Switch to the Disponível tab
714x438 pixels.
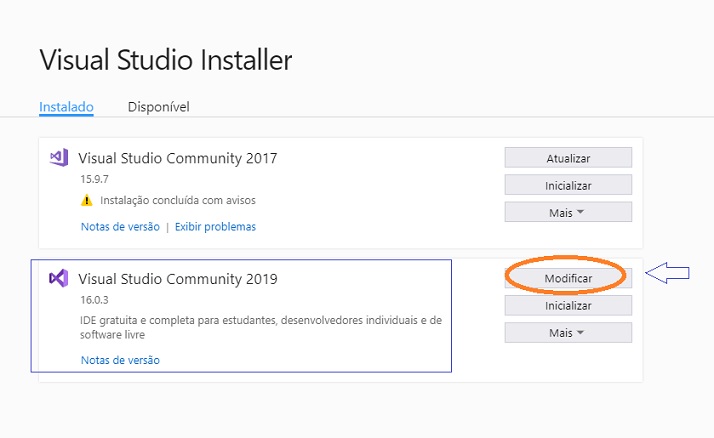point(158,107)
